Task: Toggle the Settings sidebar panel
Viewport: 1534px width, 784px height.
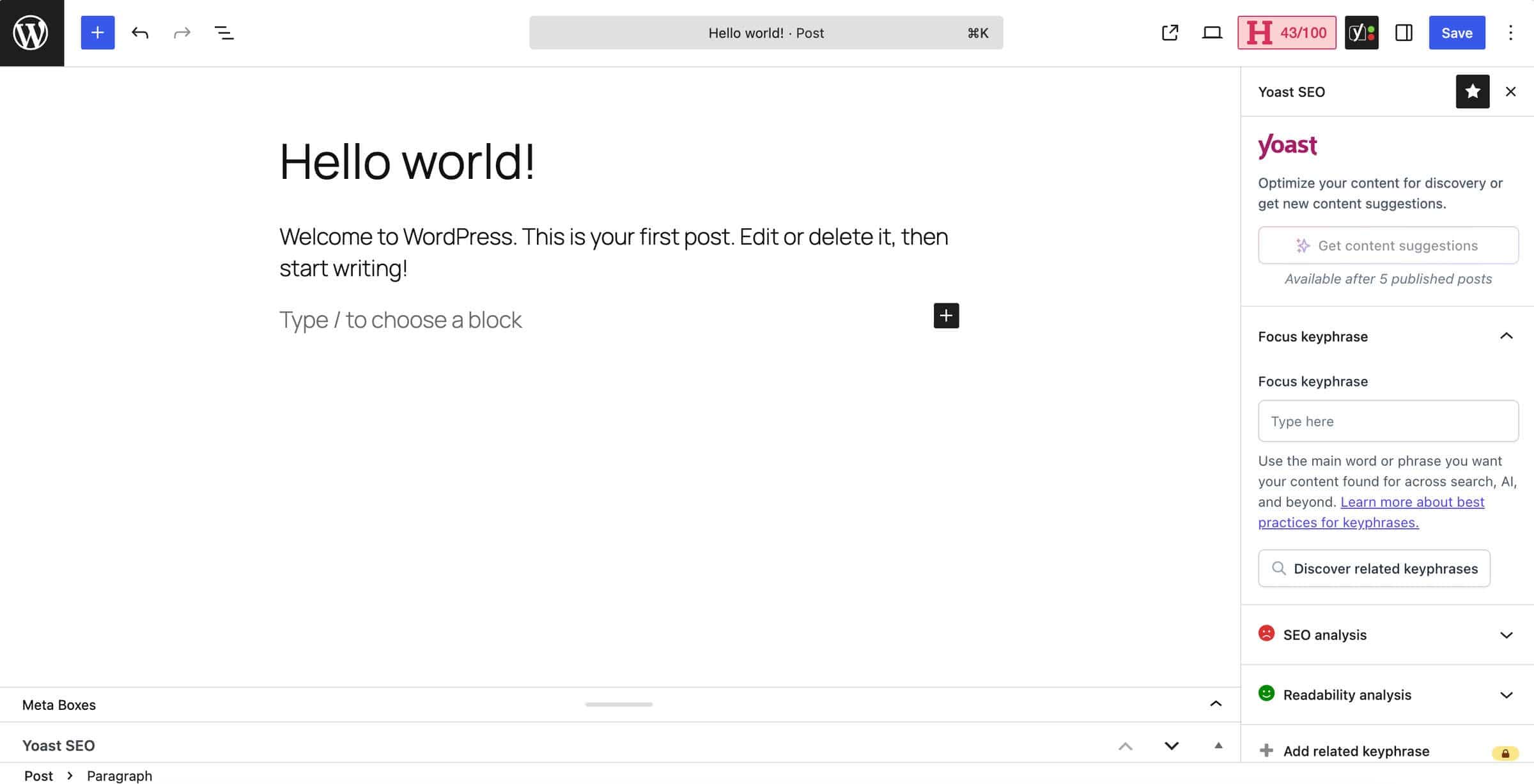Action: tap(1404, 33)
